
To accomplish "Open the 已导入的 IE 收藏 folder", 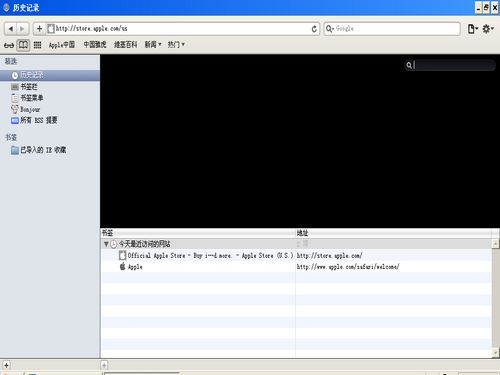I will 50,150.
